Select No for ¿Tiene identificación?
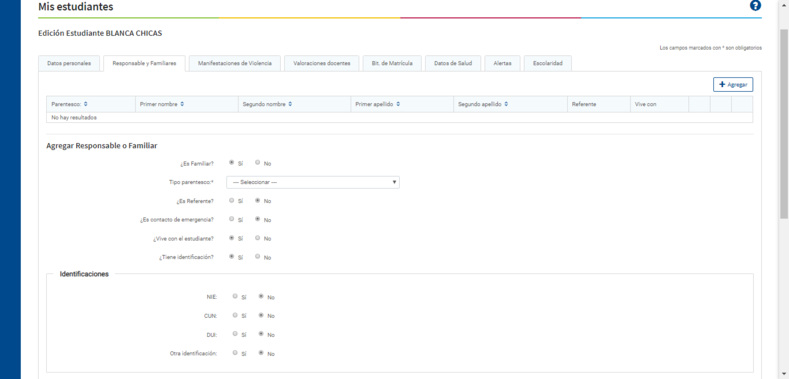This screenshot has width=789, height=379. coord(258,257)
